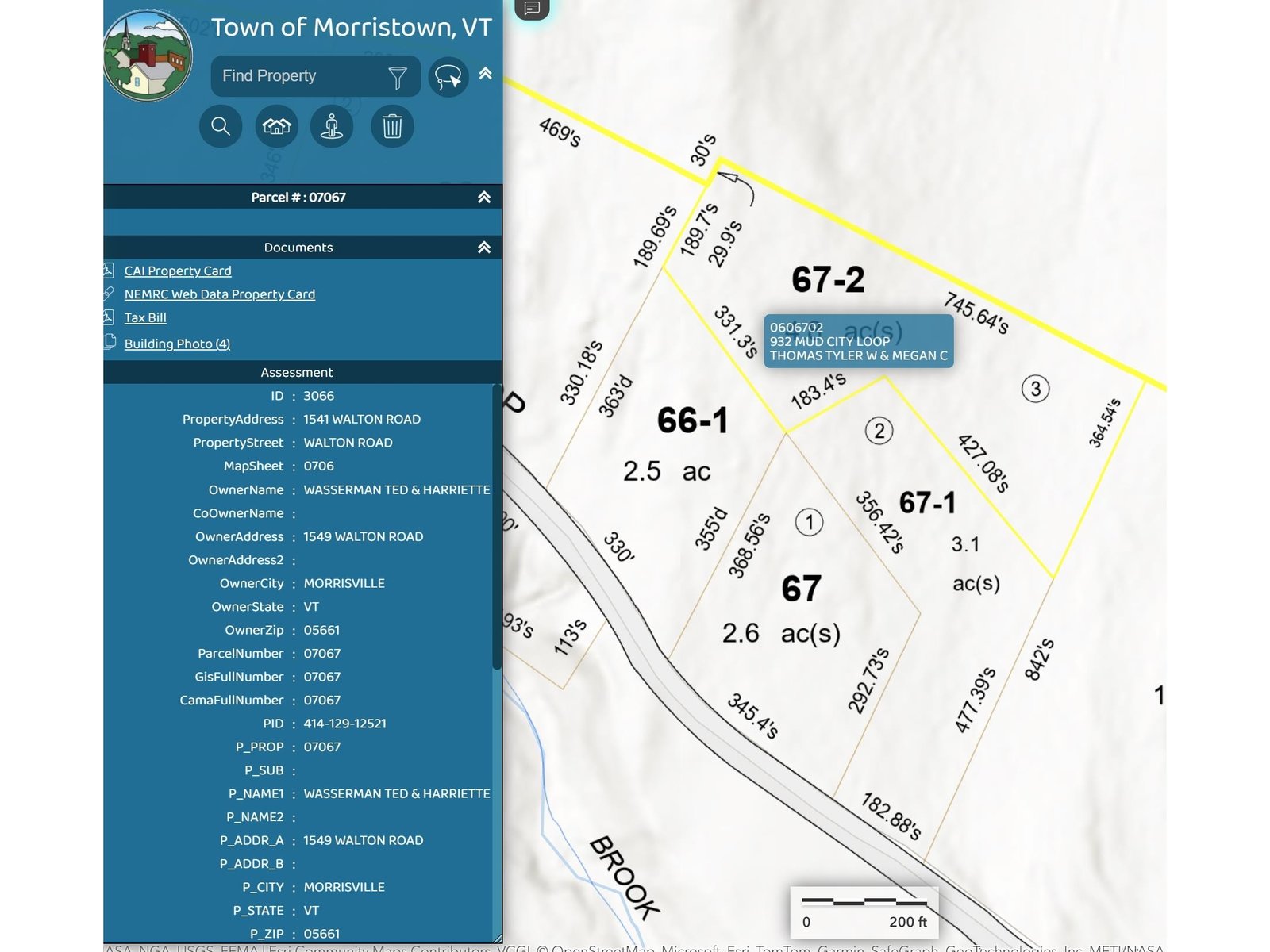Screen dimensions: 1270x952
Task: Open the NEMRC Web Data Property Card
Action: pyautogui.click(x=220, y=294)
